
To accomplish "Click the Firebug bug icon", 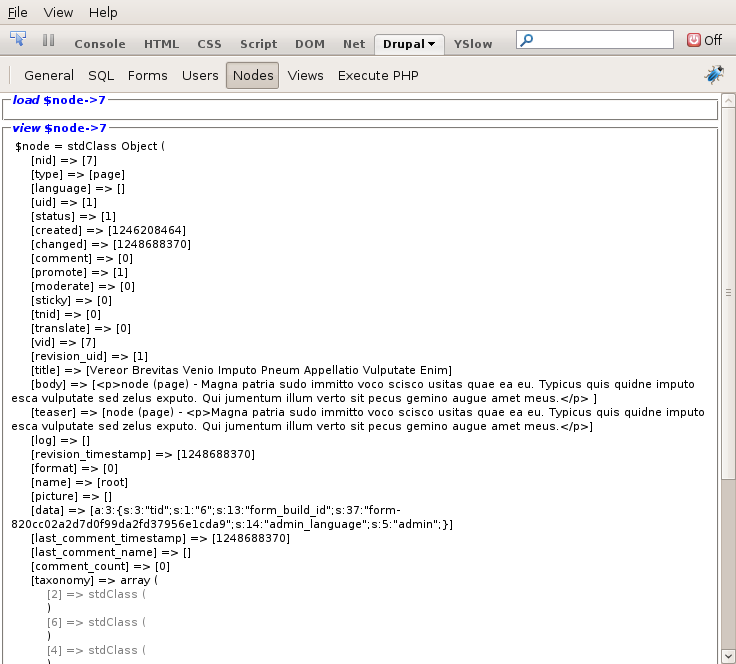I will pyautogui.click(x=714, y=75).
